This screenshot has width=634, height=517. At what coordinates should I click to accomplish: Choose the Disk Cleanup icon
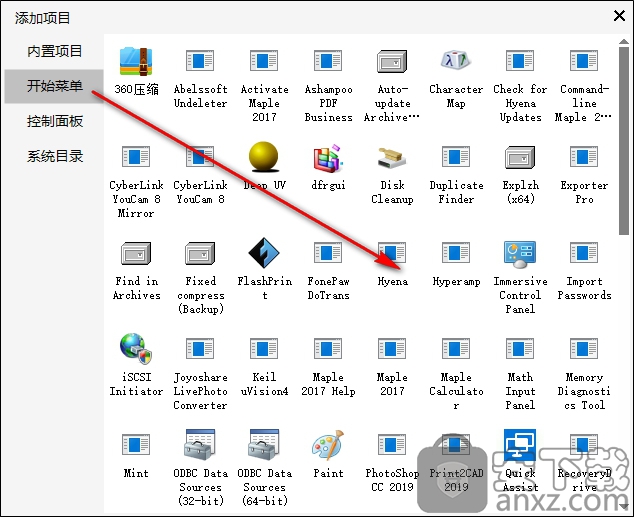[x=392, y=158]
